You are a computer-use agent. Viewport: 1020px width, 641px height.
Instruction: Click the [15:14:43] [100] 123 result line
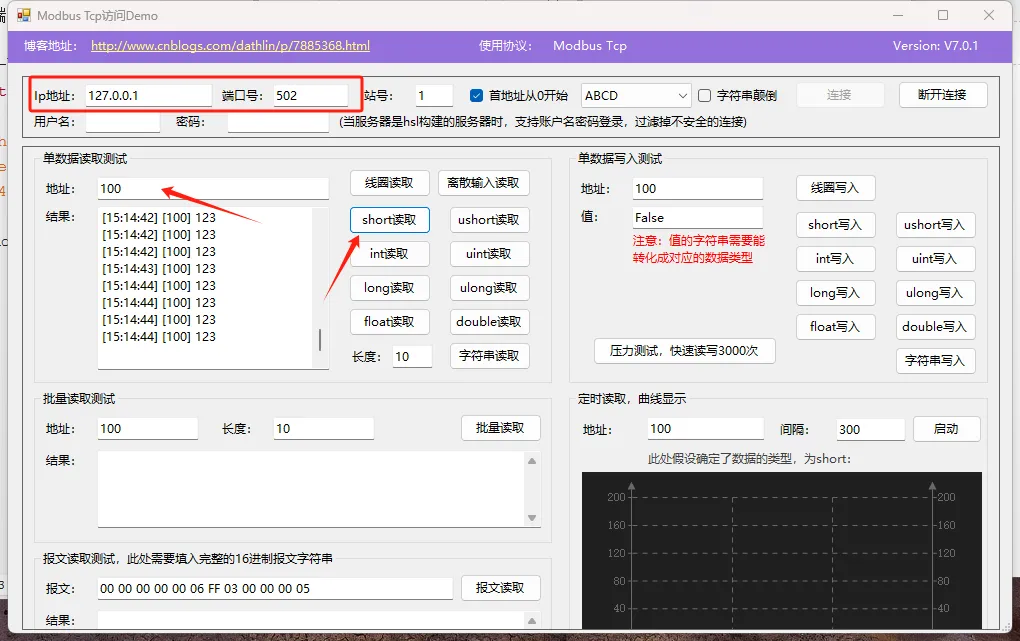coord(159,269)
